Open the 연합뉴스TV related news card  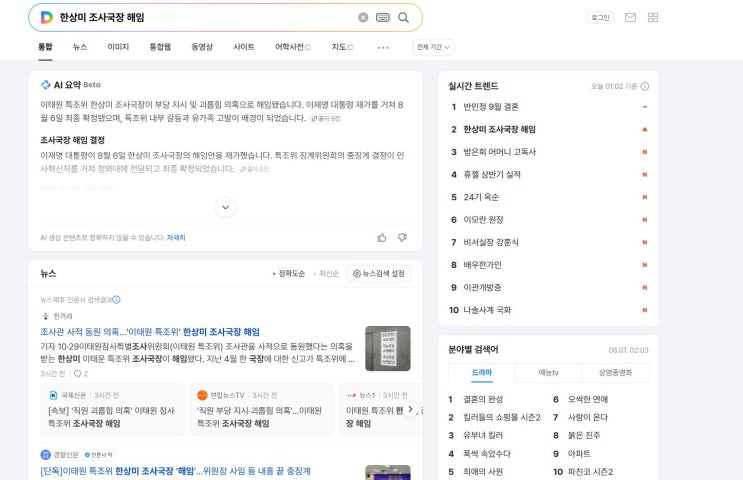262,409
